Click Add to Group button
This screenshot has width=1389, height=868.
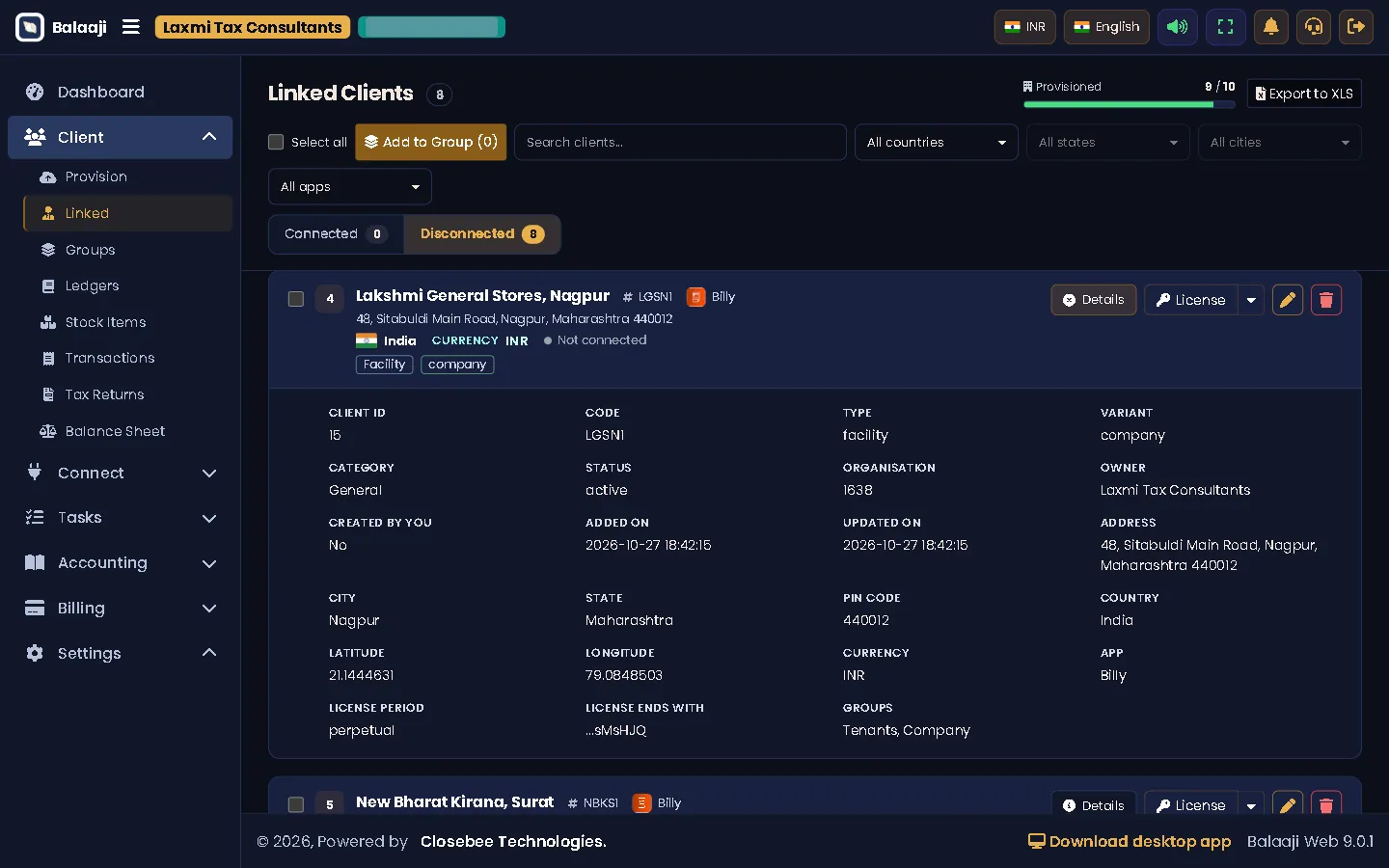[431, 142]
